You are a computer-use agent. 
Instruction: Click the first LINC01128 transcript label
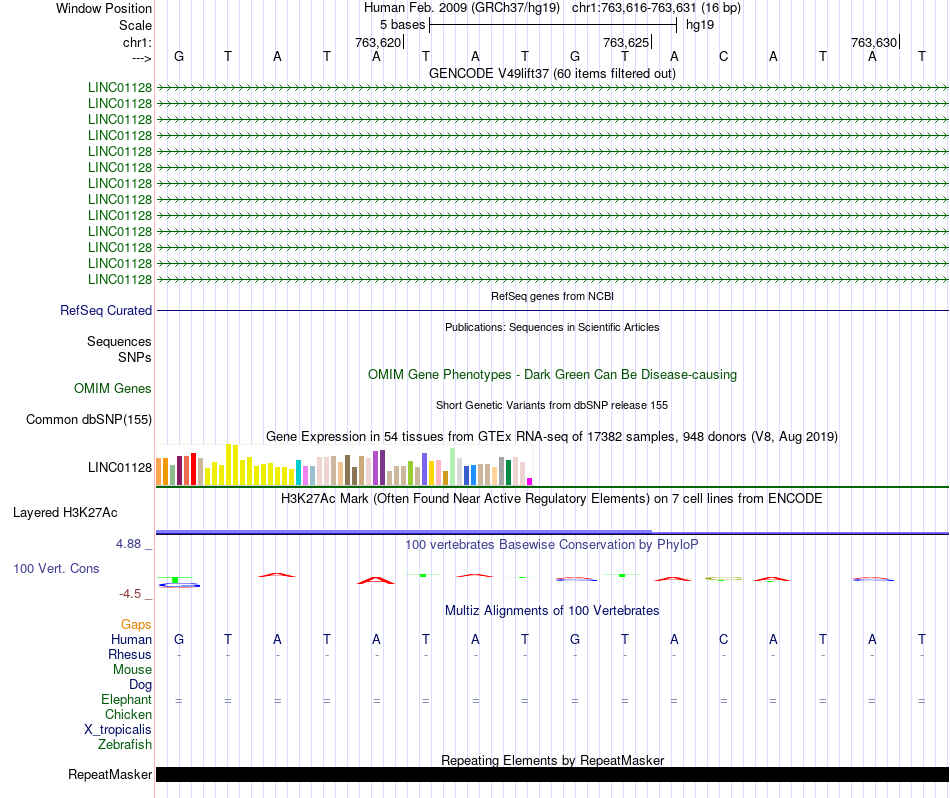click(x=120, y=87)
